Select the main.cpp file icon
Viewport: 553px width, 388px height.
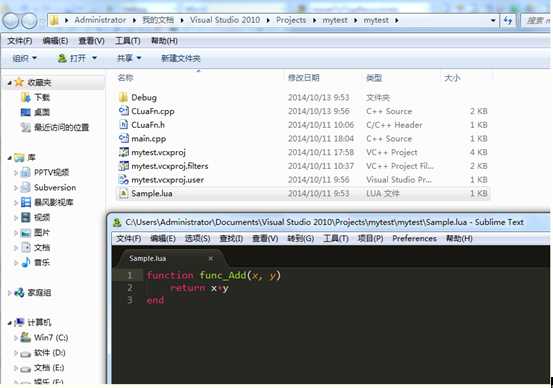pos(123,138)
